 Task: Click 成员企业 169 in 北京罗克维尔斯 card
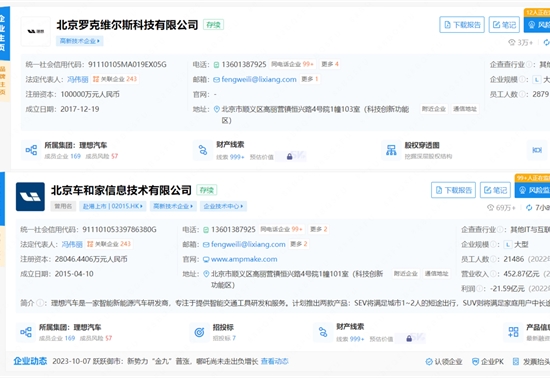point(62,156)
